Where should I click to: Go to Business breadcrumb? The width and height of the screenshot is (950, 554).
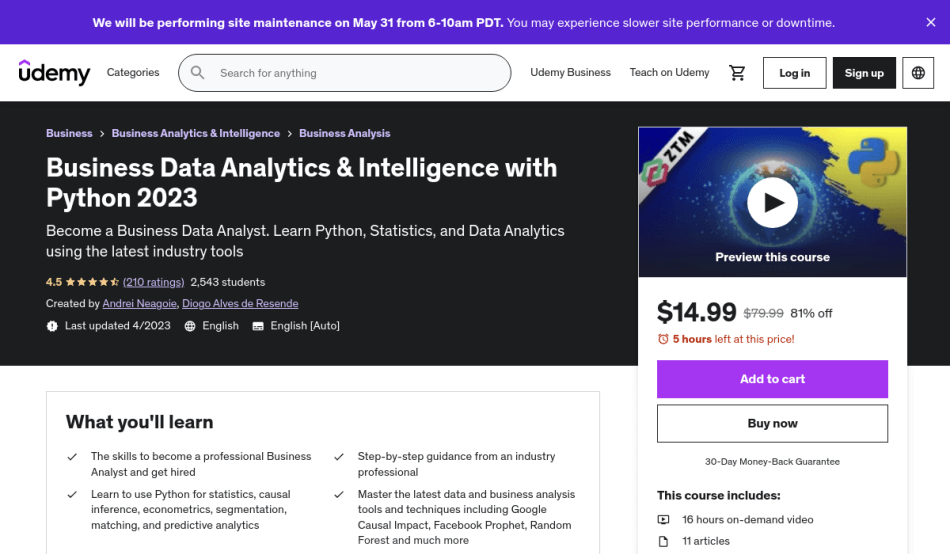[x=69, y=133]
